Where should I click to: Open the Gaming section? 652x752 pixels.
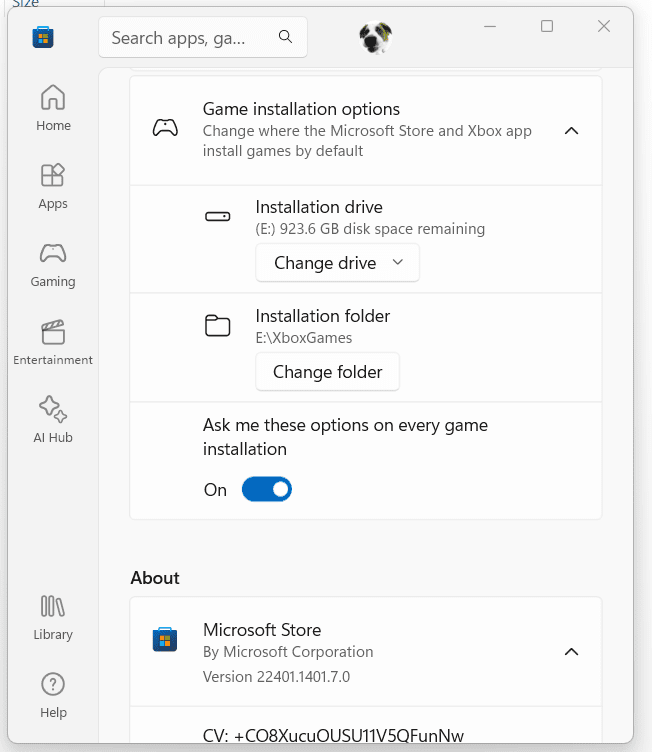click(x=53, y=264)
